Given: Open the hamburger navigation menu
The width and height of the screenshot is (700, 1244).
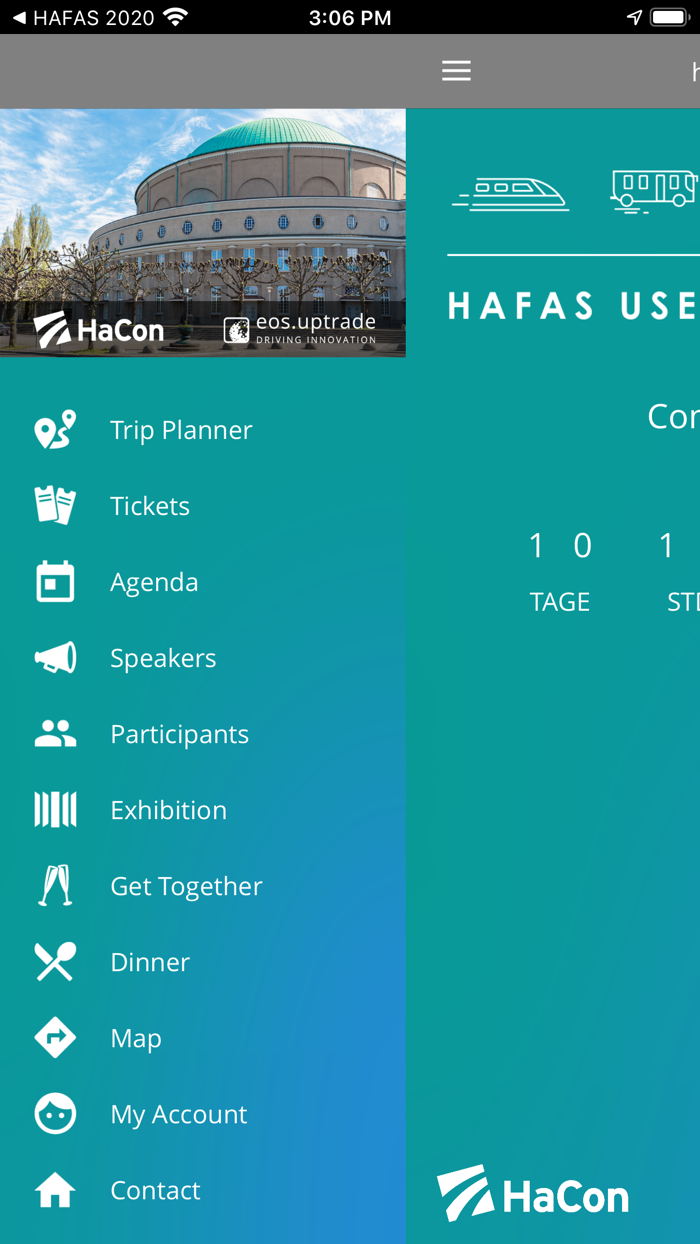Looking at the screenshot, I should coord(456,71).
